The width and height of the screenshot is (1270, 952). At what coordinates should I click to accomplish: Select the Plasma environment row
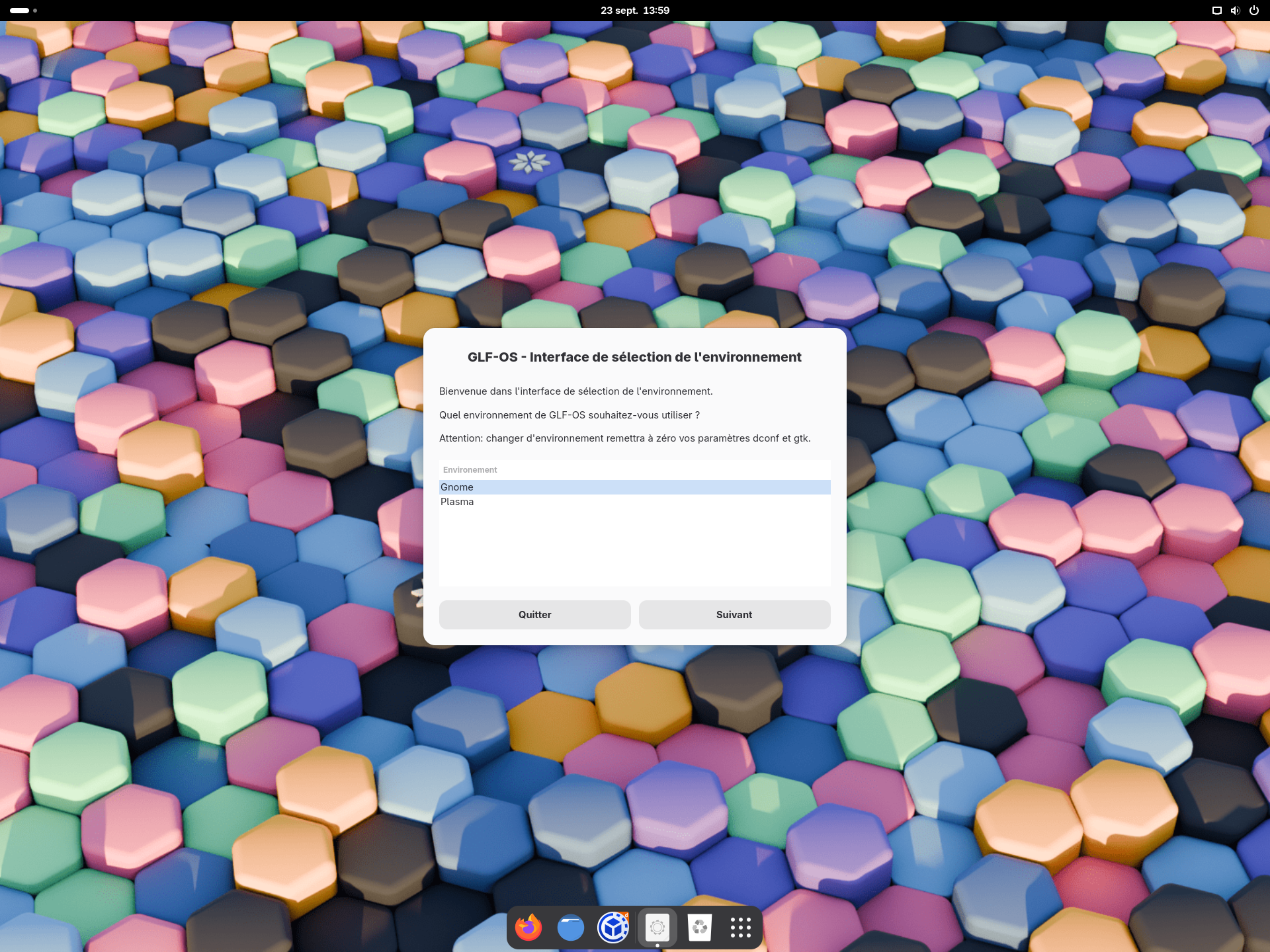coord(635,502)
